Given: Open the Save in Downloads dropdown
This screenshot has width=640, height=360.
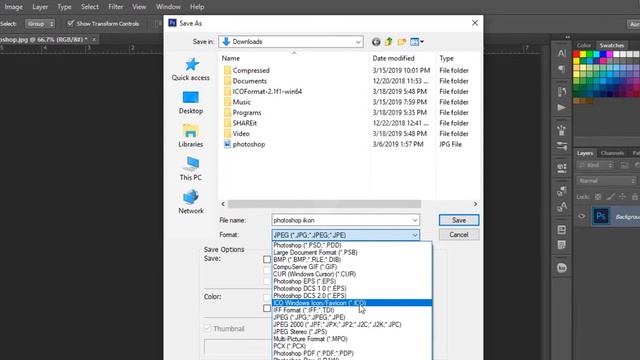Looking at the screenshot, I should [291, 42].
